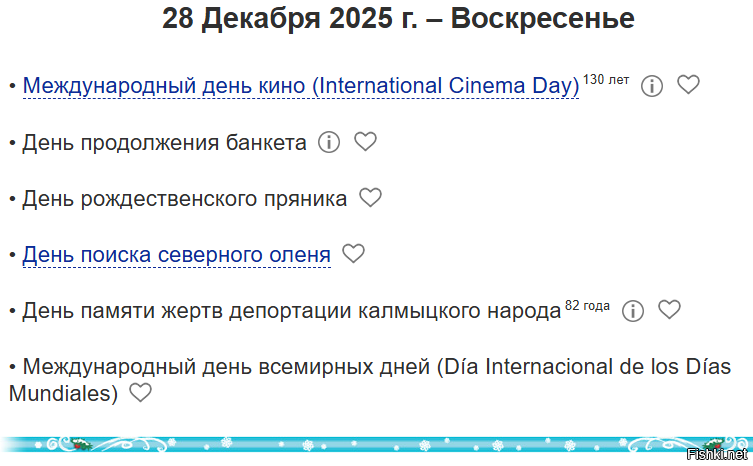Select День рождественского пряника text
Image resolution: width=753 pixels, height=466 pixels.
click(x=184, y=199)
